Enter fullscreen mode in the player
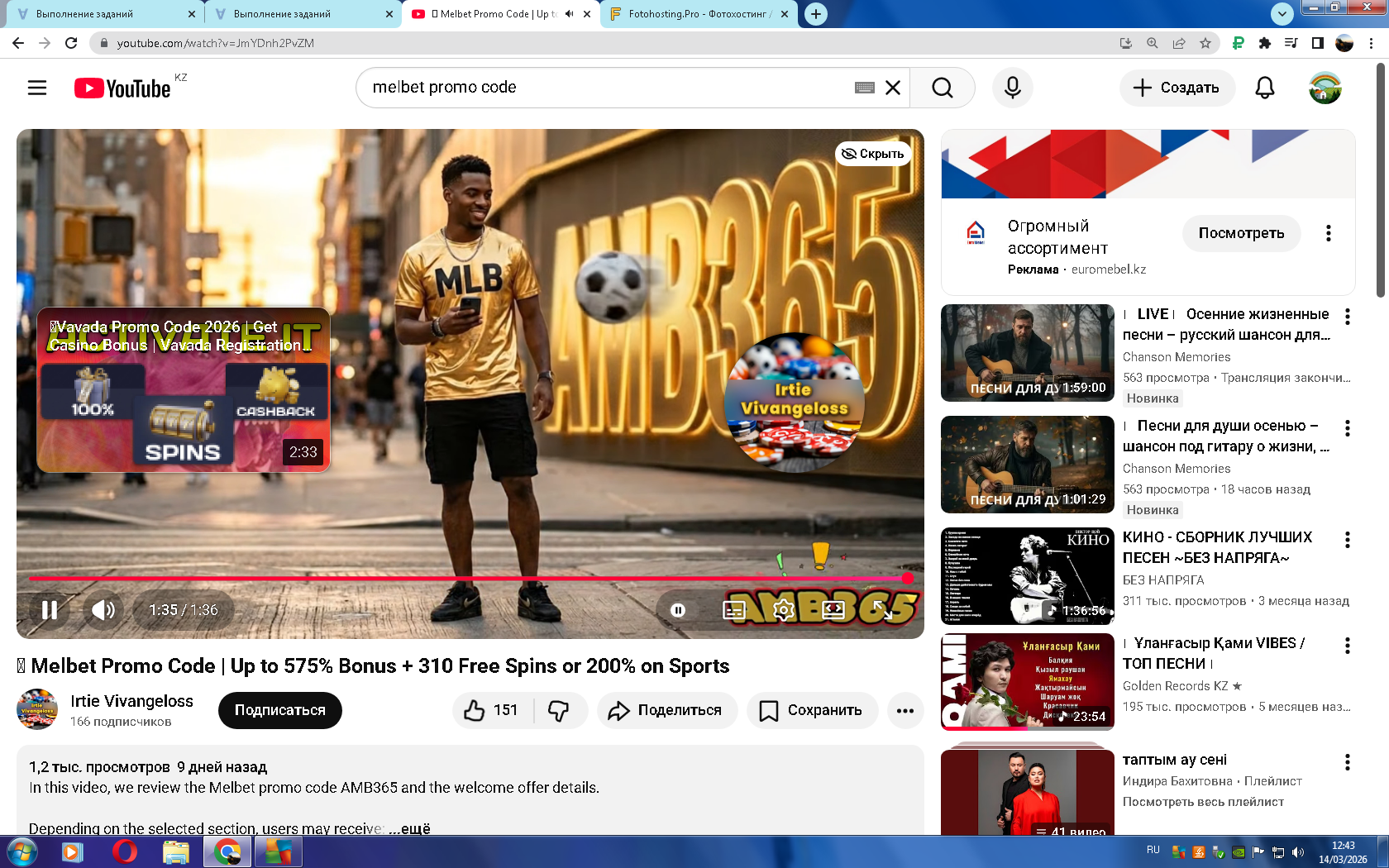The width and height of the screenshot is (1389, 868). pyautogui.click(x=883, y=610)
